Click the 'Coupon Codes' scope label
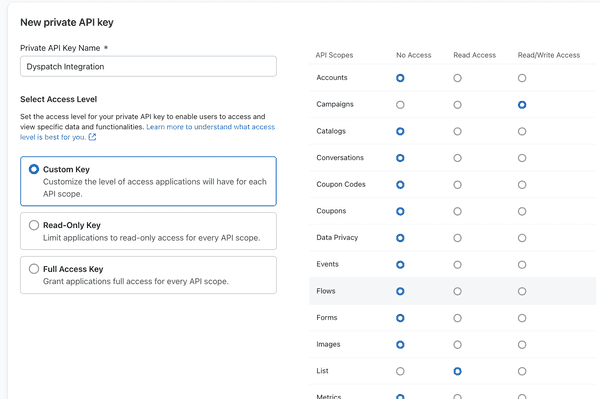 point(341,184)
